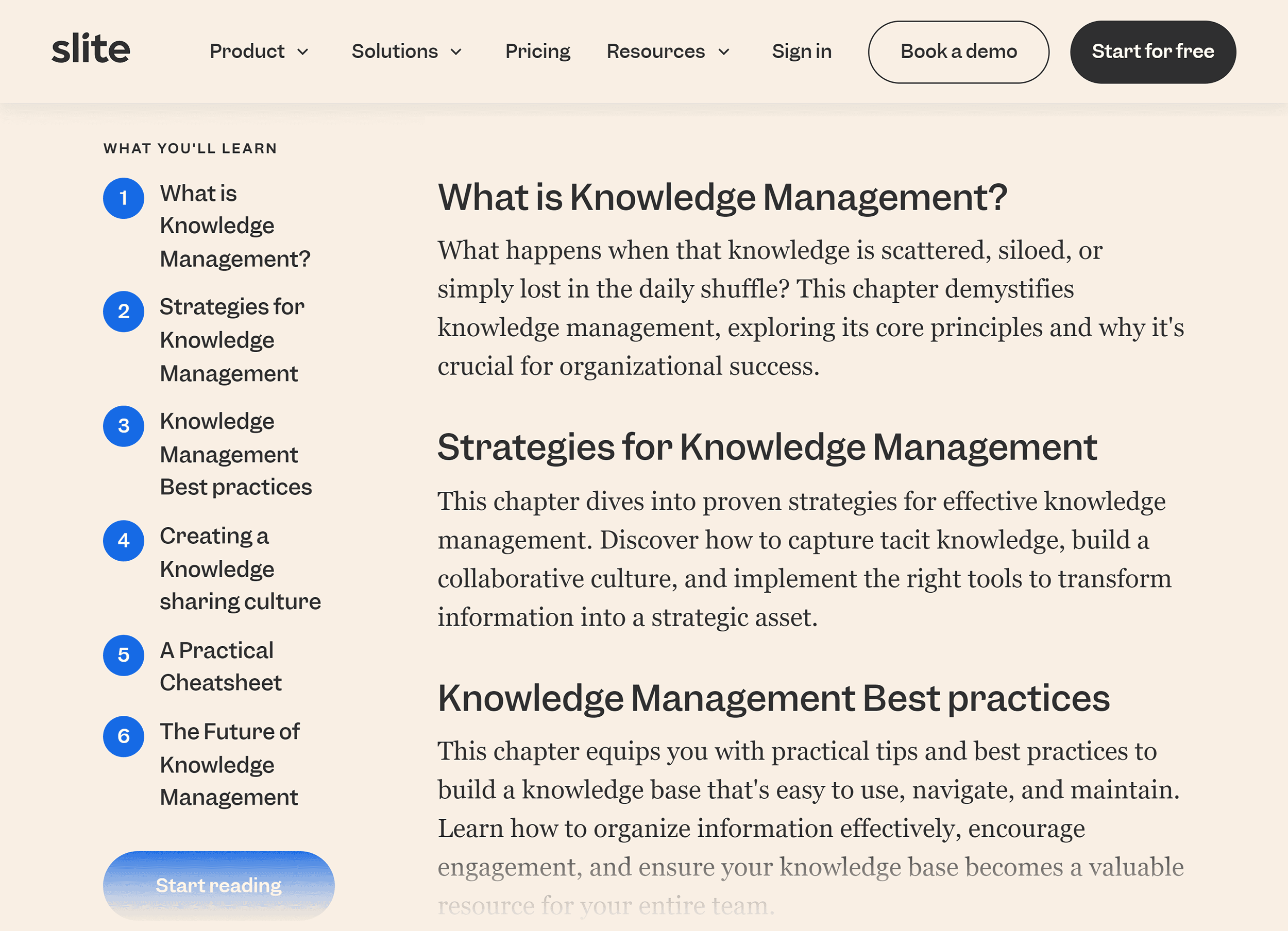The height and width of the screenshot is (931, 1288).
Task: Open the Product menu chevron
Action: (303, 51)
